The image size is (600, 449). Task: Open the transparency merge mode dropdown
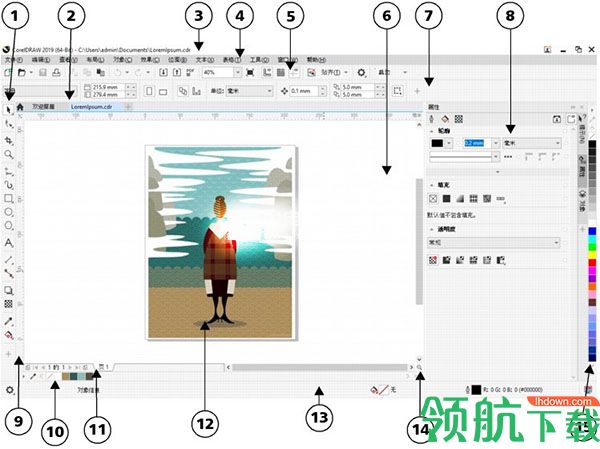tap(493, 243)
